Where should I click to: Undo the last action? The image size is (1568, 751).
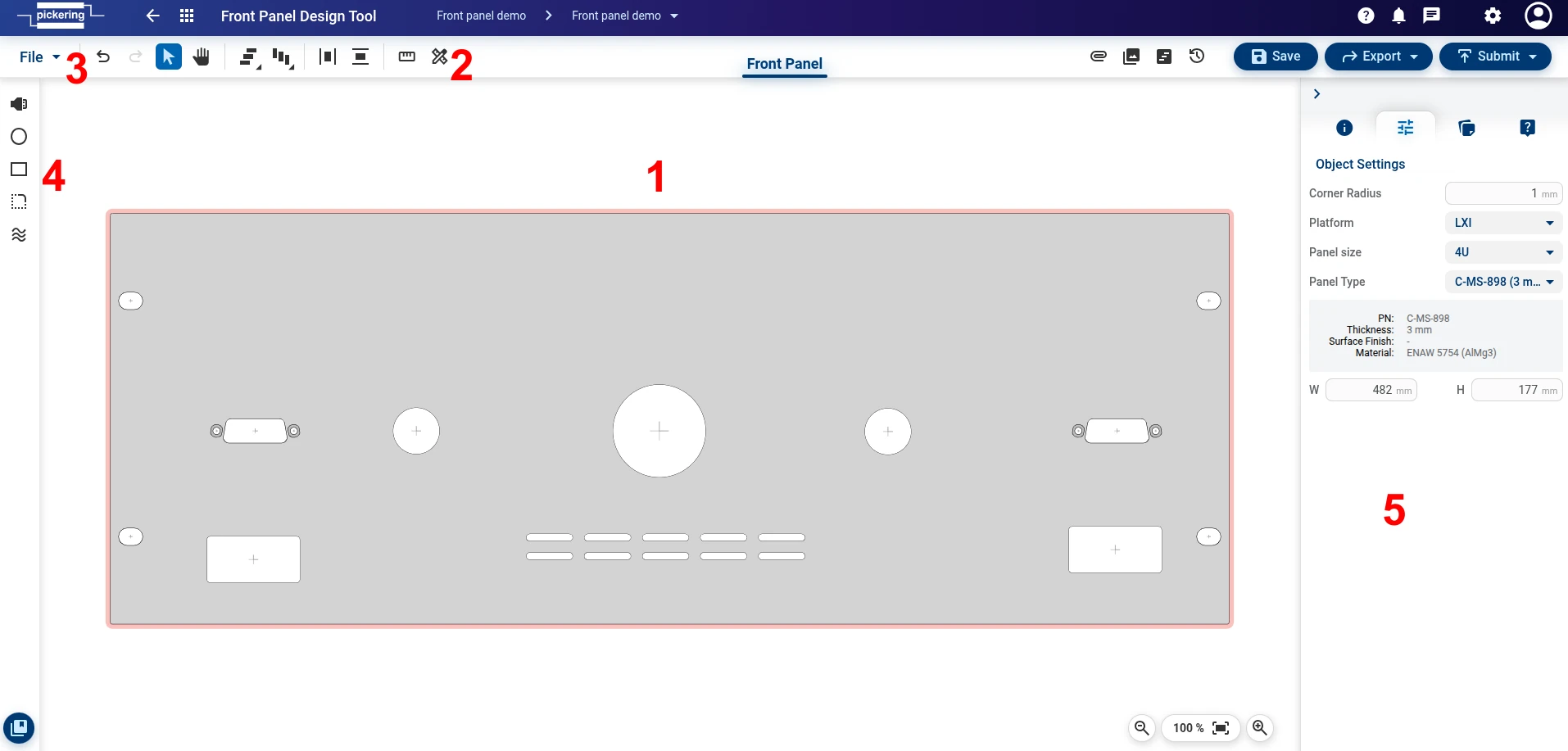click(x=103, y=57)
